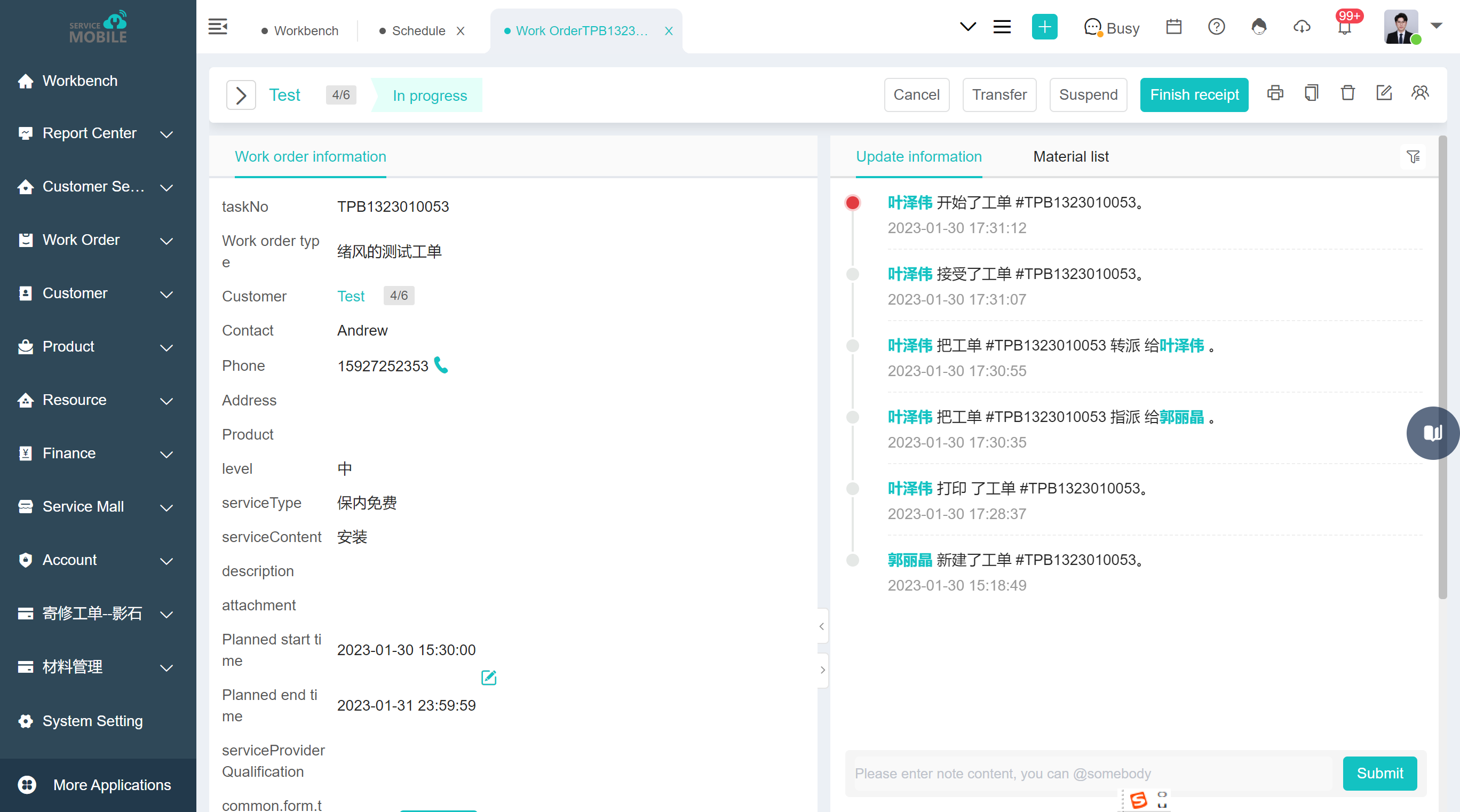Viewport: 1460px width, 812px height.
Task: Open the help question mark icon
Action: (x=1216, y=27)
